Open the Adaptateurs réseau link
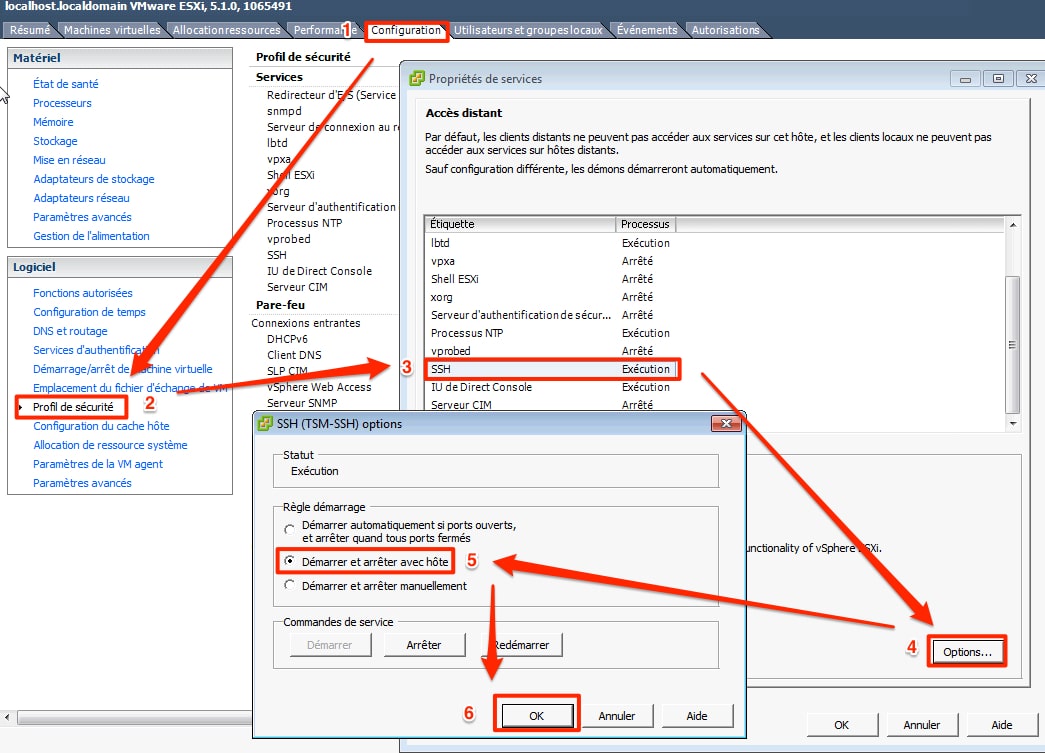Screen dimensions: 1045x753 click(x=81, y=198)
